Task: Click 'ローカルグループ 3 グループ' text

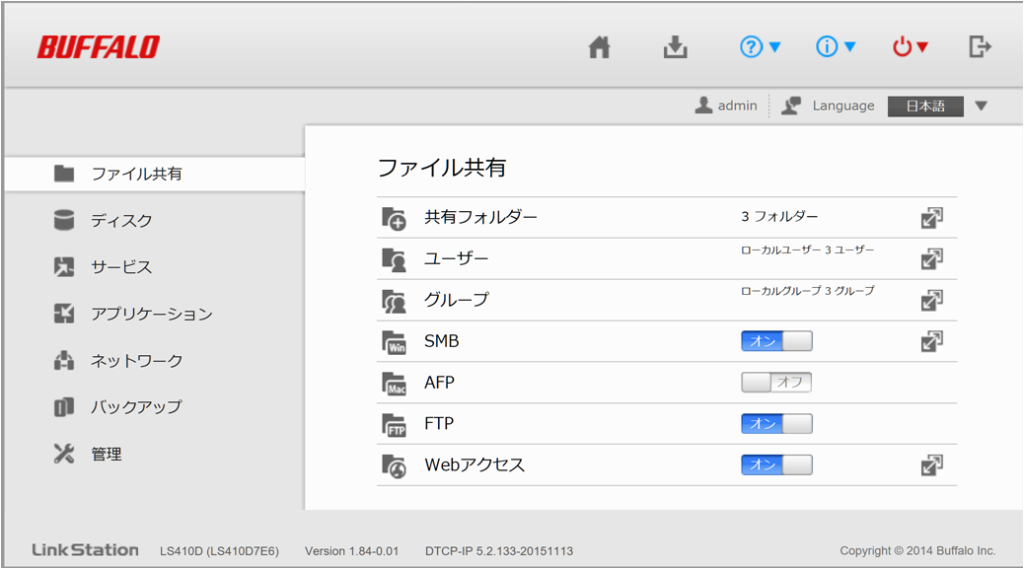Action: (807, 291)
